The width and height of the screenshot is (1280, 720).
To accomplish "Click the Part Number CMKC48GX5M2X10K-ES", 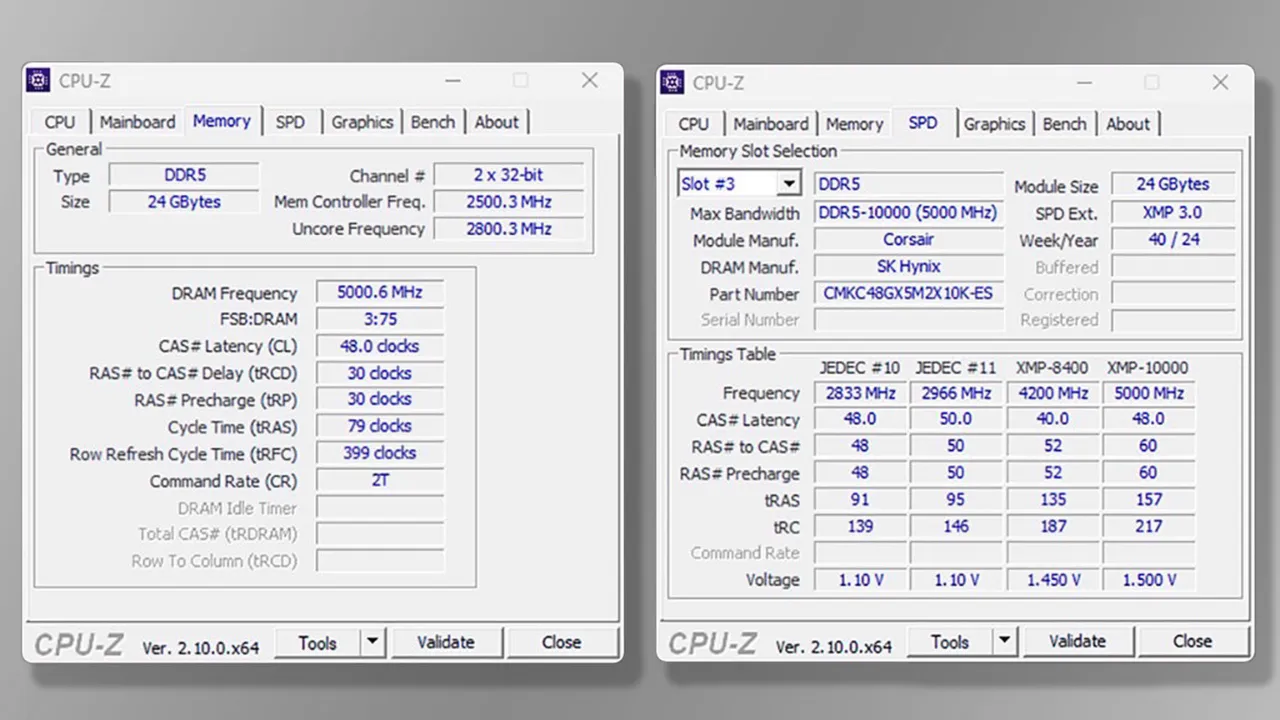I will (x=909, y=293).
